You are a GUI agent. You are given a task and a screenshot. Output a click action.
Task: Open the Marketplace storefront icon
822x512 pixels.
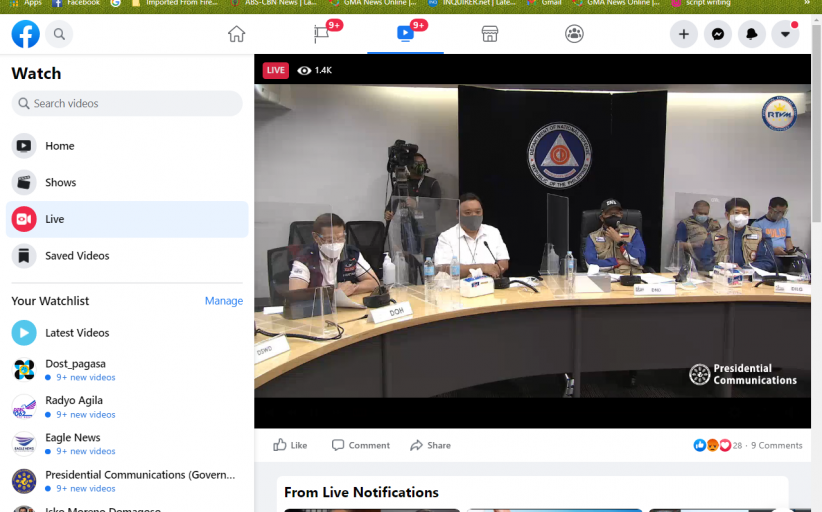(490, 34)
